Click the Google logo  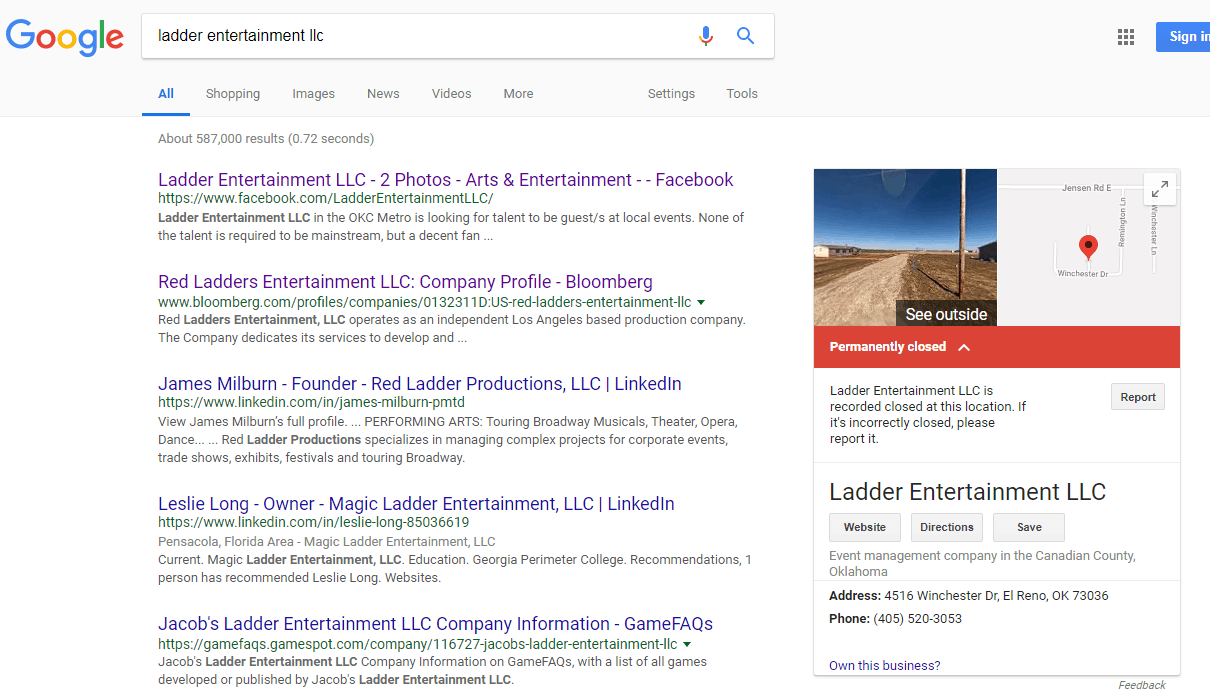(x=65, y=37)
